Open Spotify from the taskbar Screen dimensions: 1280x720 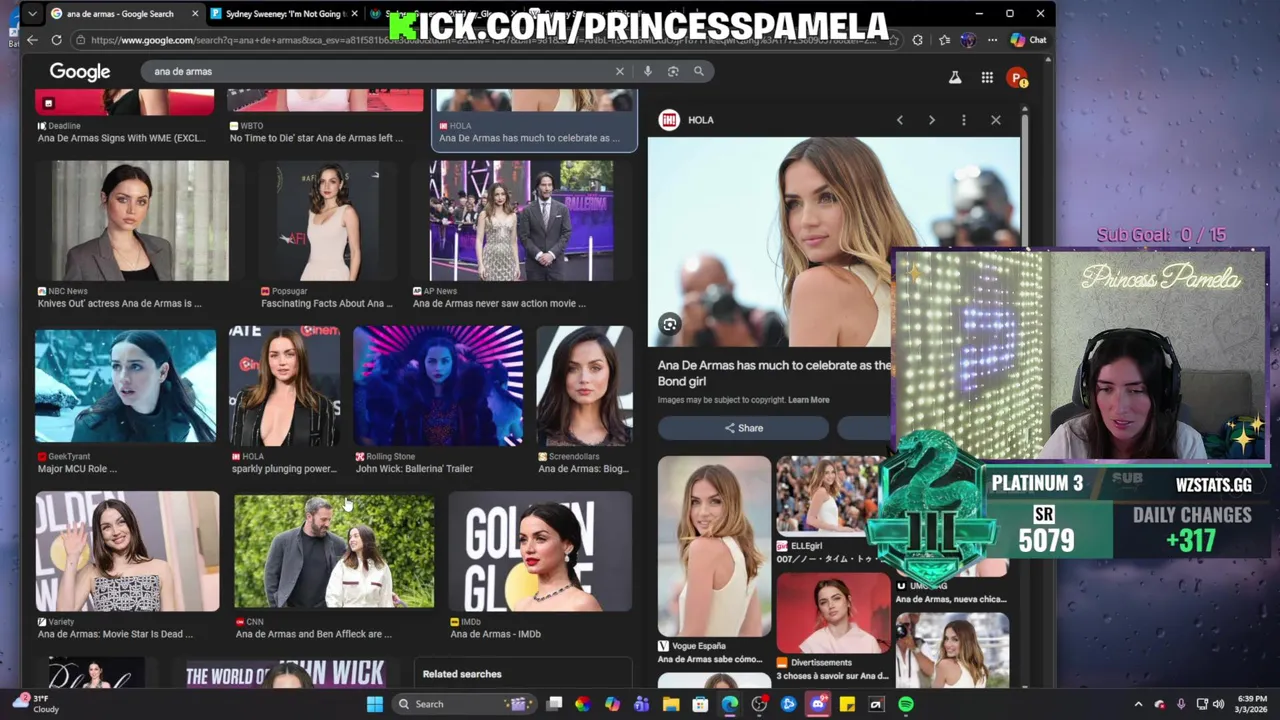tap(906, 704)
